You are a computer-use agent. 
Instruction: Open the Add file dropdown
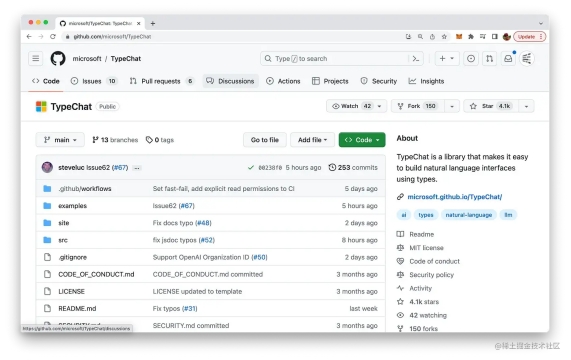coord(312,140)
